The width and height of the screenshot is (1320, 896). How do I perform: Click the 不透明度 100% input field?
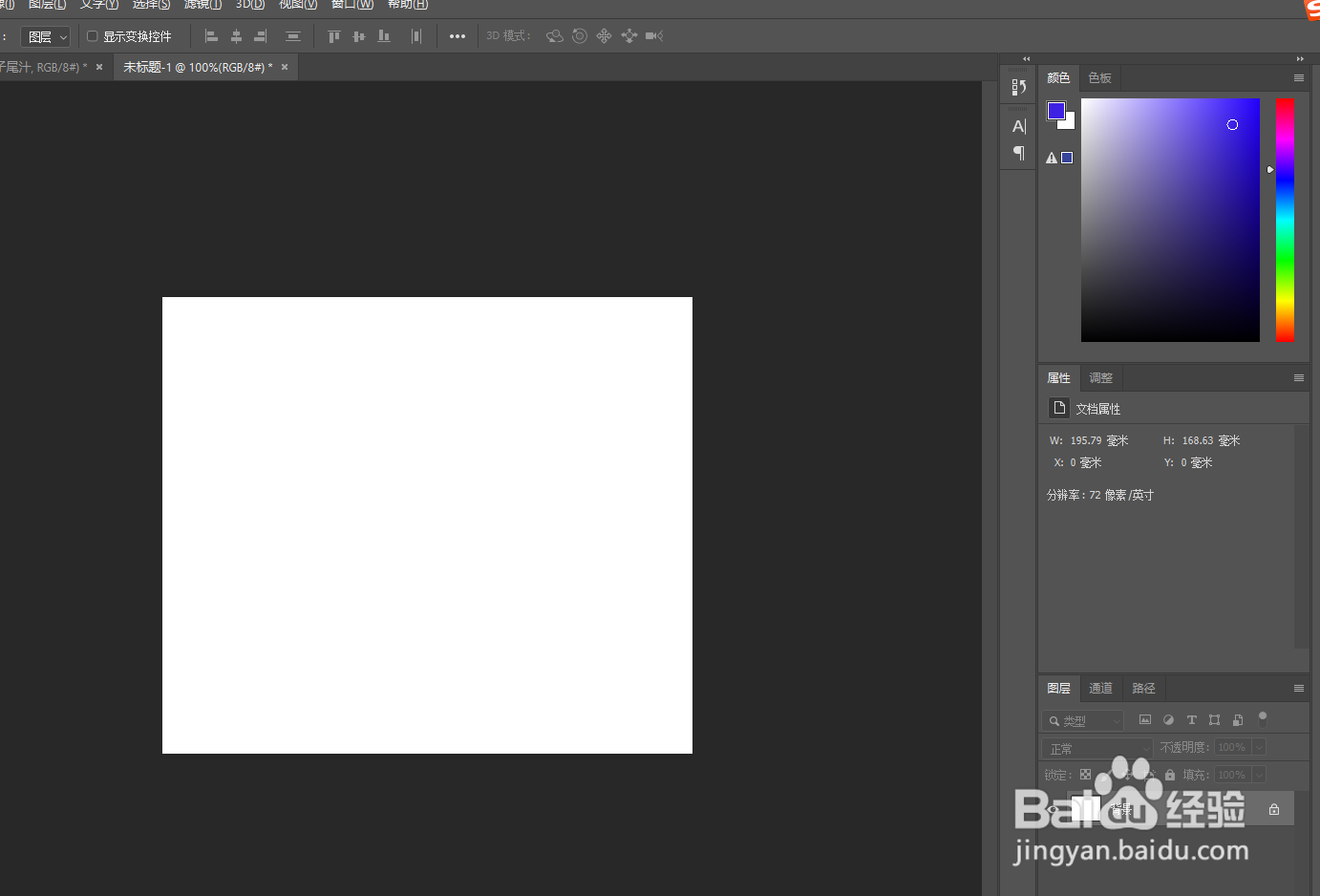(1232, 747)
